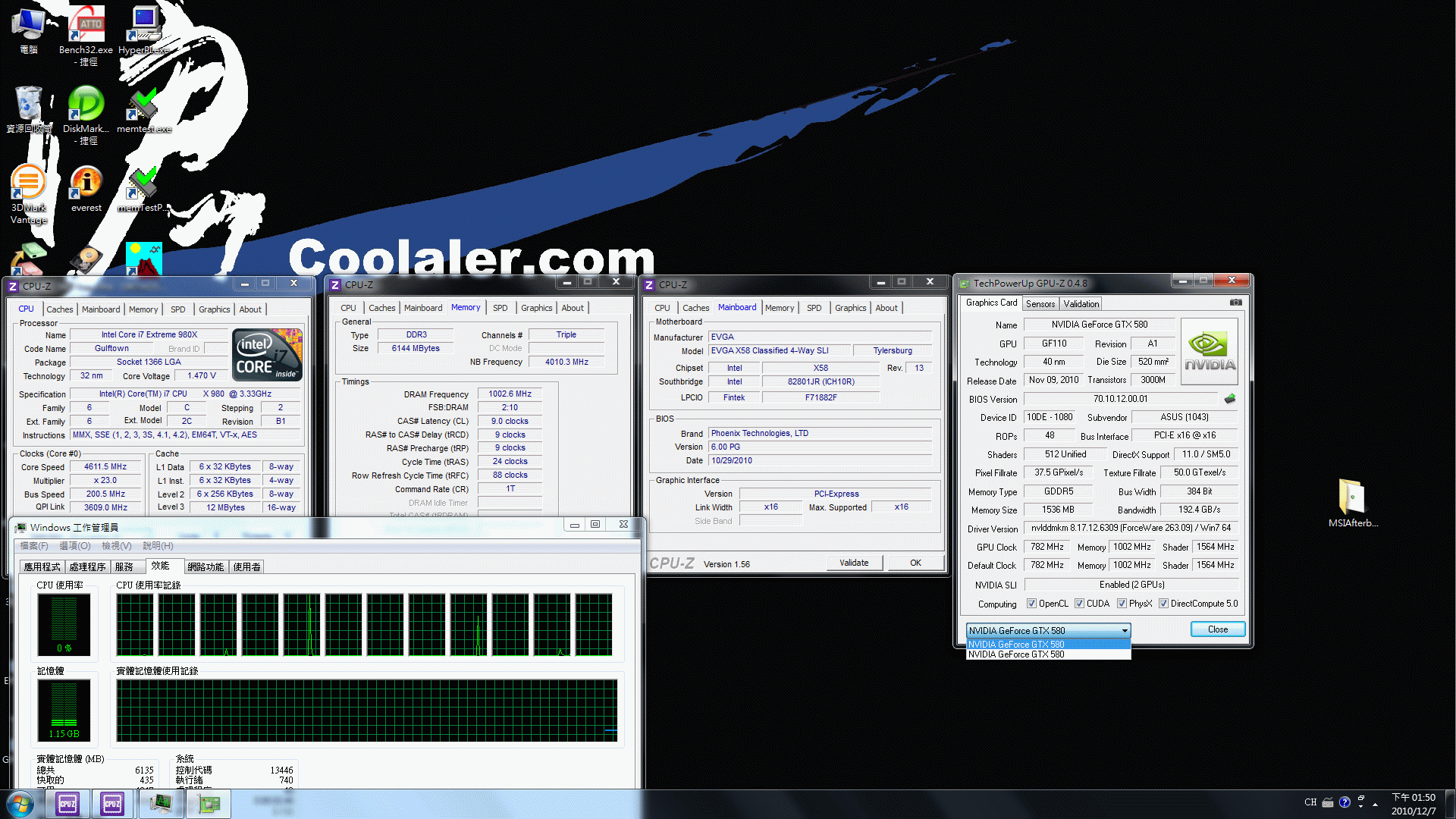Click the Close button in GPU-Z
1456x819 pixels.
coord(1218,629)
